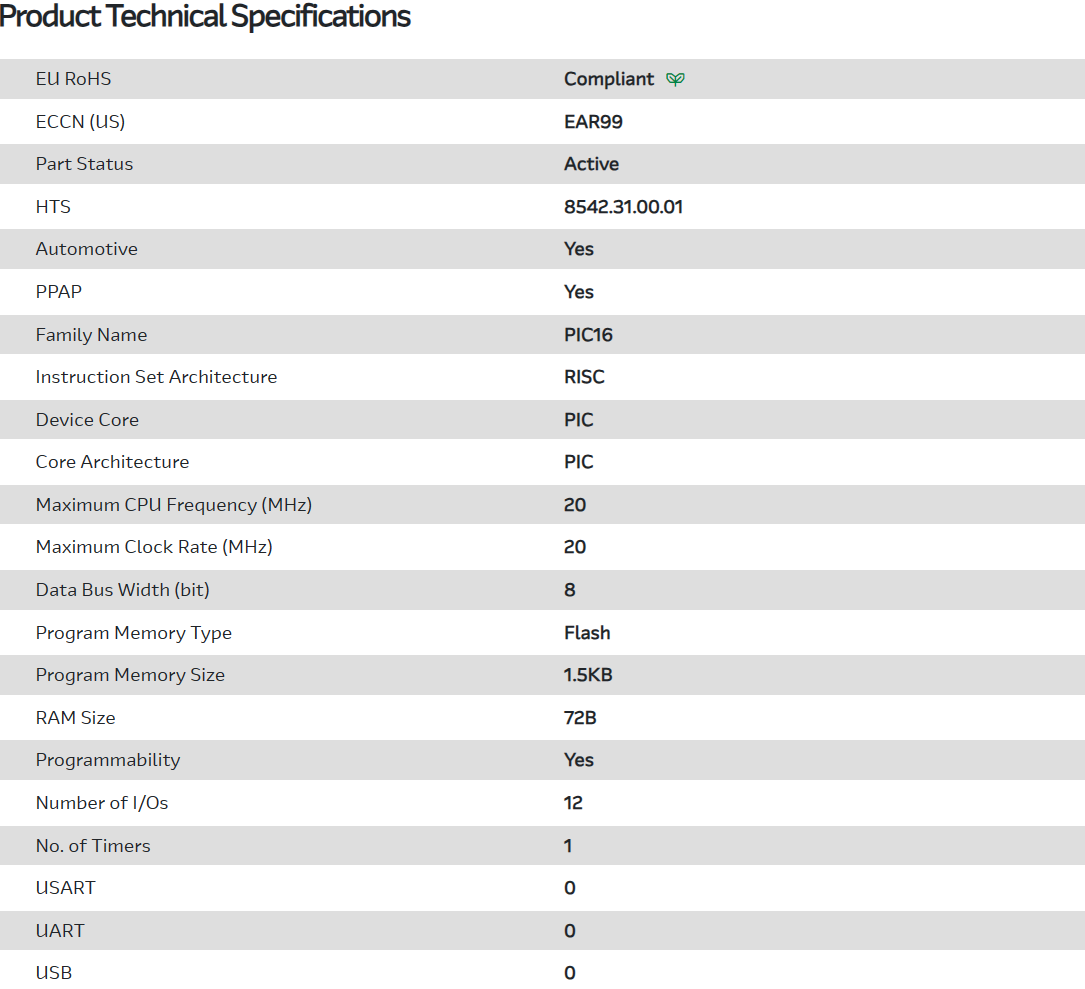Select the Automotive row label

pos(86,249)
